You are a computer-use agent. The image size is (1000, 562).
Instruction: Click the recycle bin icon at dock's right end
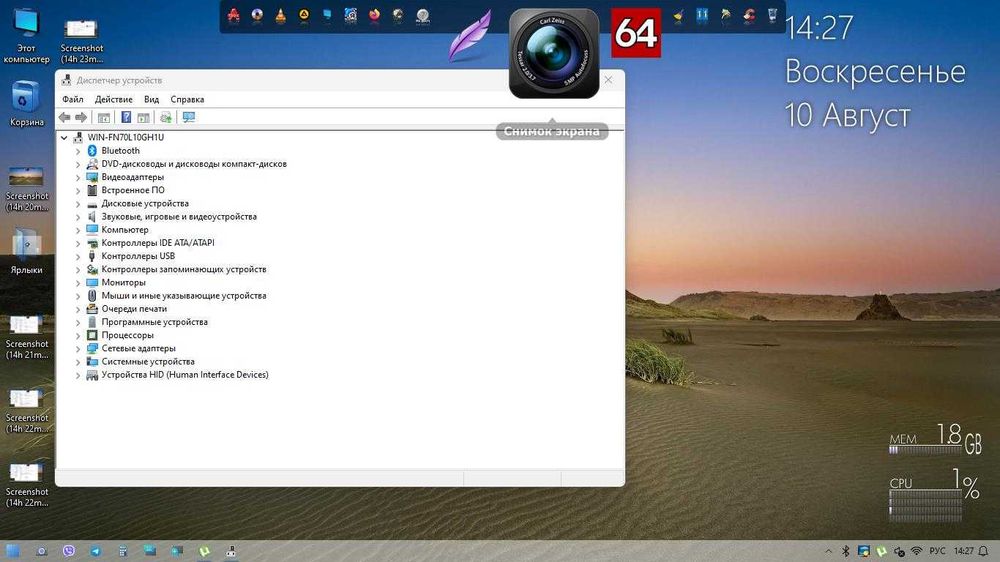(772, 15)
